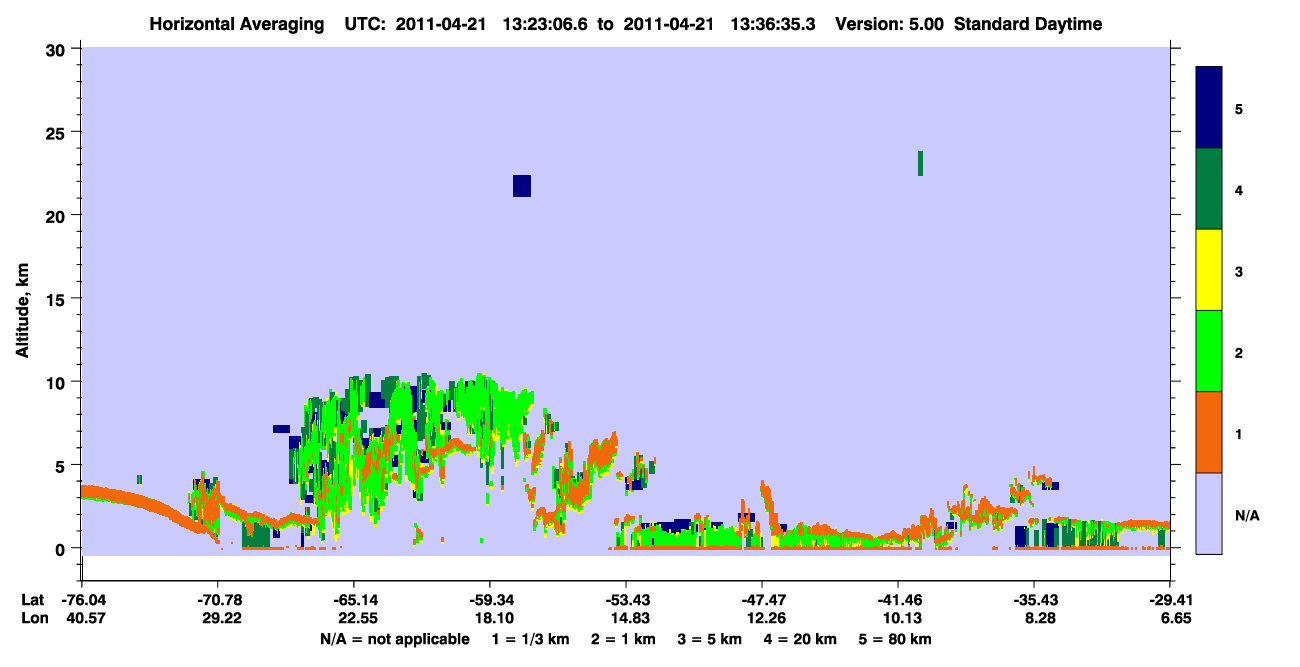Click latitude value -53.43
This screenshot has width=1300, height=667.
626,600
